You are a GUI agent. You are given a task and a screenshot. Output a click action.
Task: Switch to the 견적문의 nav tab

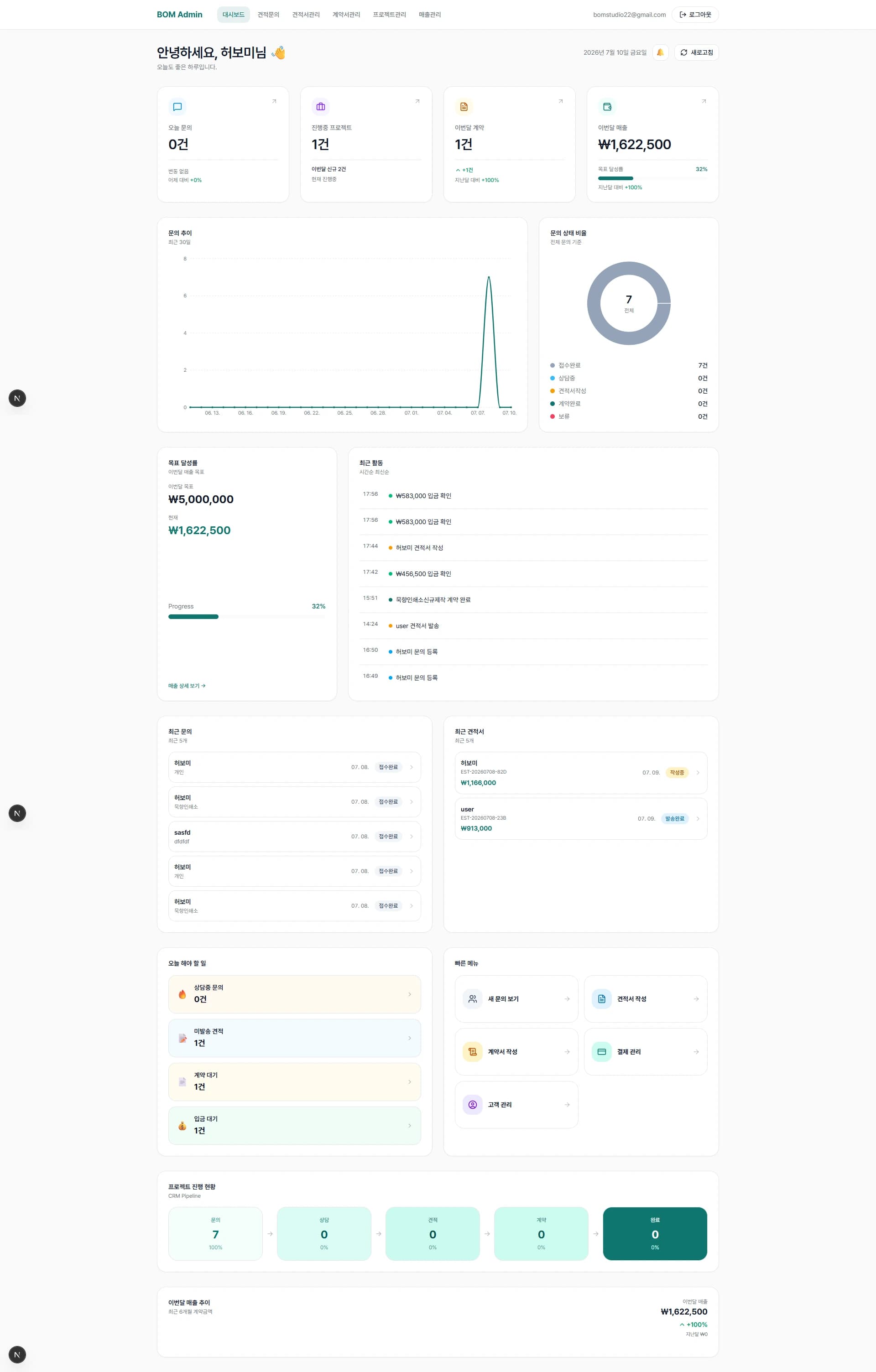tap(268, 15)
